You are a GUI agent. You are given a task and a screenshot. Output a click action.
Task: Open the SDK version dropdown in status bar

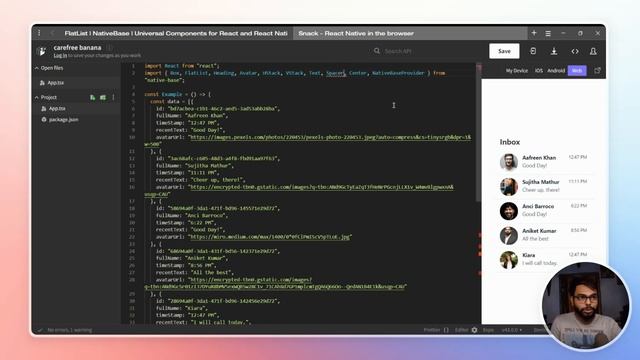tap(511, 330)
